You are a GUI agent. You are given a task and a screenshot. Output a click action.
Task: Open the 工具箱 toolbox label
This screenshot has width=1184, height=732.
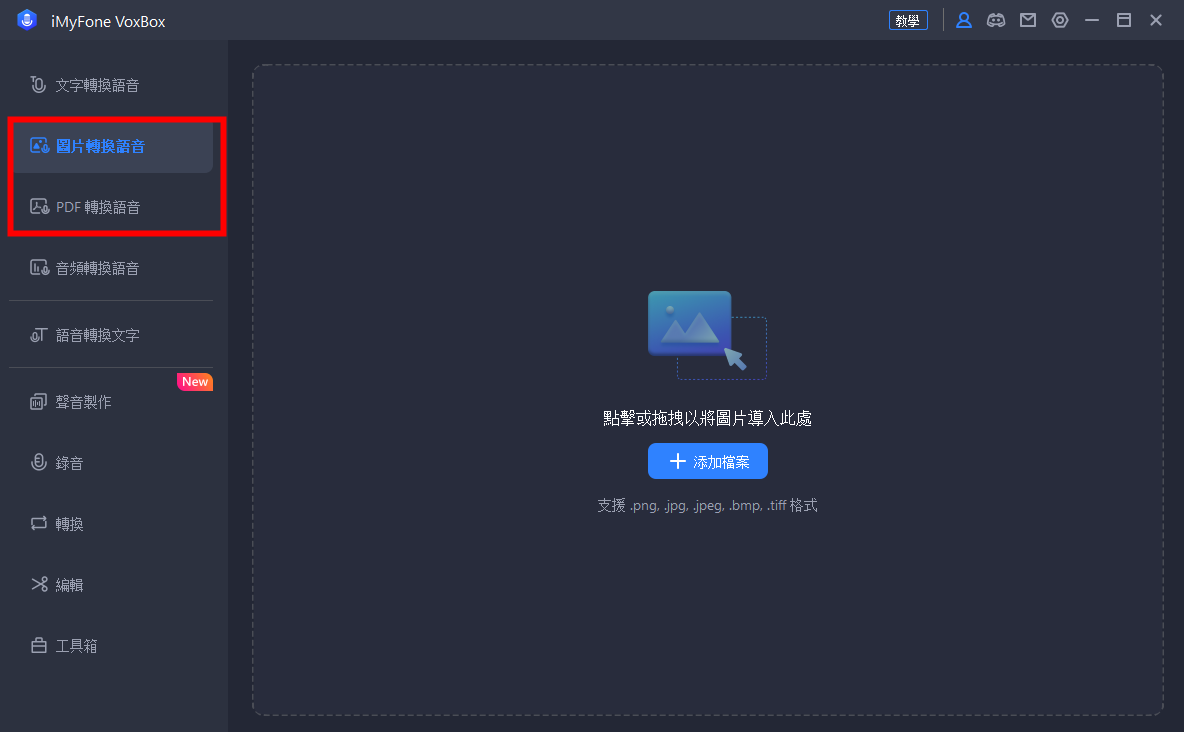click(76, 646)
